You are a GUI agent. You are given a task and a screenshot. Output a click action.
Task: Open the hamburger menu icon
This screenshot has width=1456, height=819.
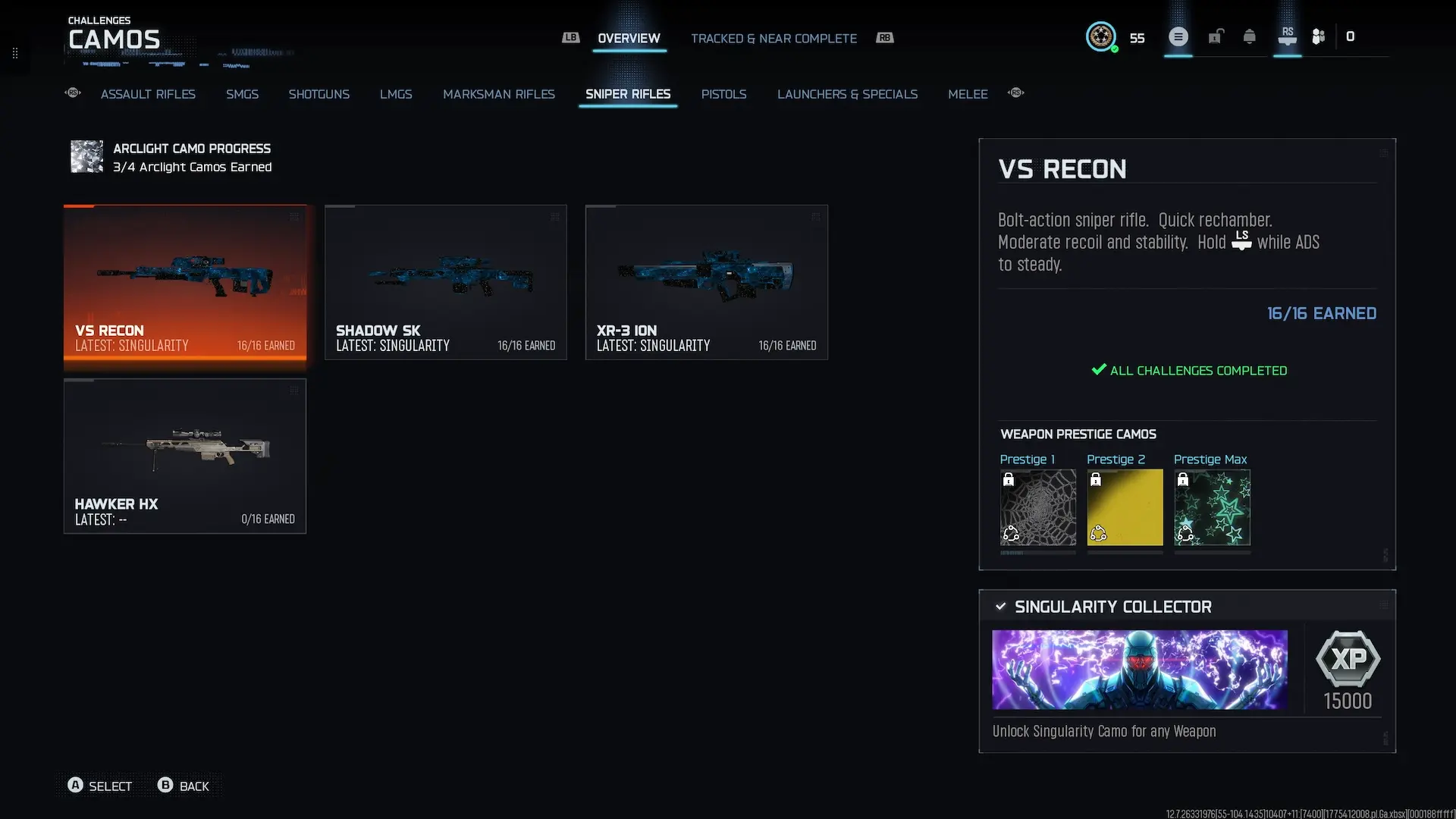pos(1178,36)
